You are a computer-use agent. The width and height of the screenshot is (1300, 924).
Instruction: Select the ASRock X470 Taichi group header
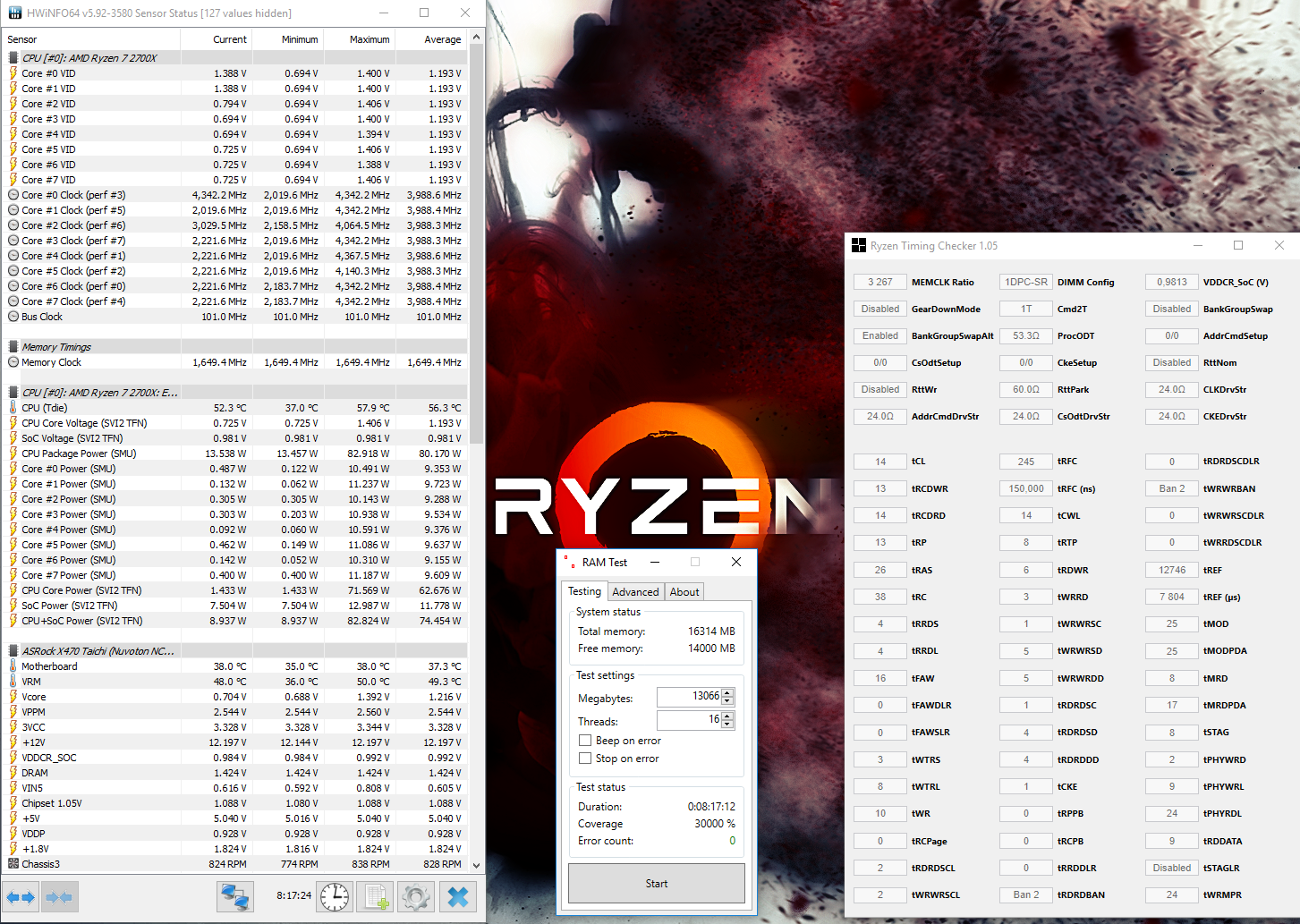[x=235, y=651]
